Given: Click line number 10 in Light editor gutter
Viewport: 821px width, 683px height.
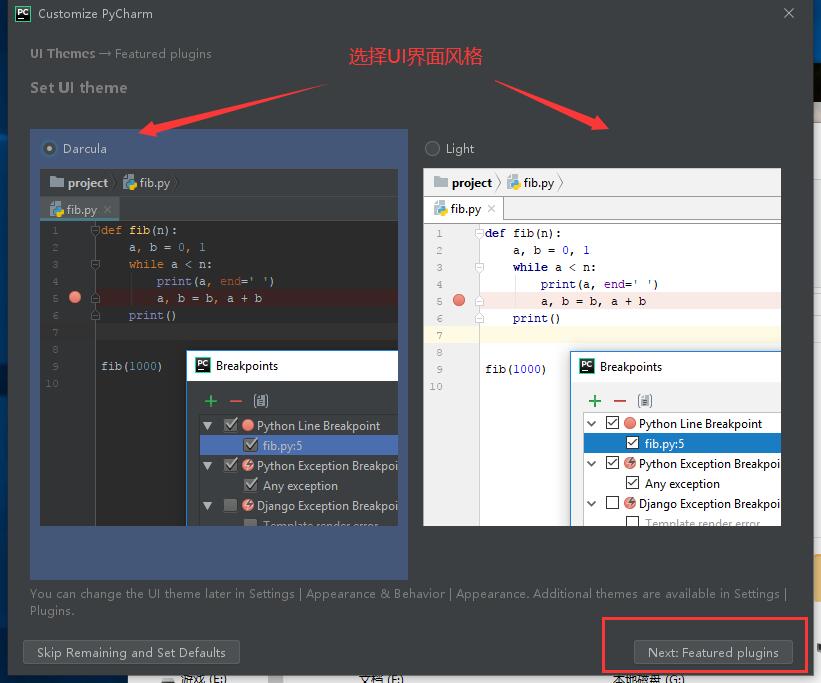Looking at the screenshot, I should pos(436,387).
